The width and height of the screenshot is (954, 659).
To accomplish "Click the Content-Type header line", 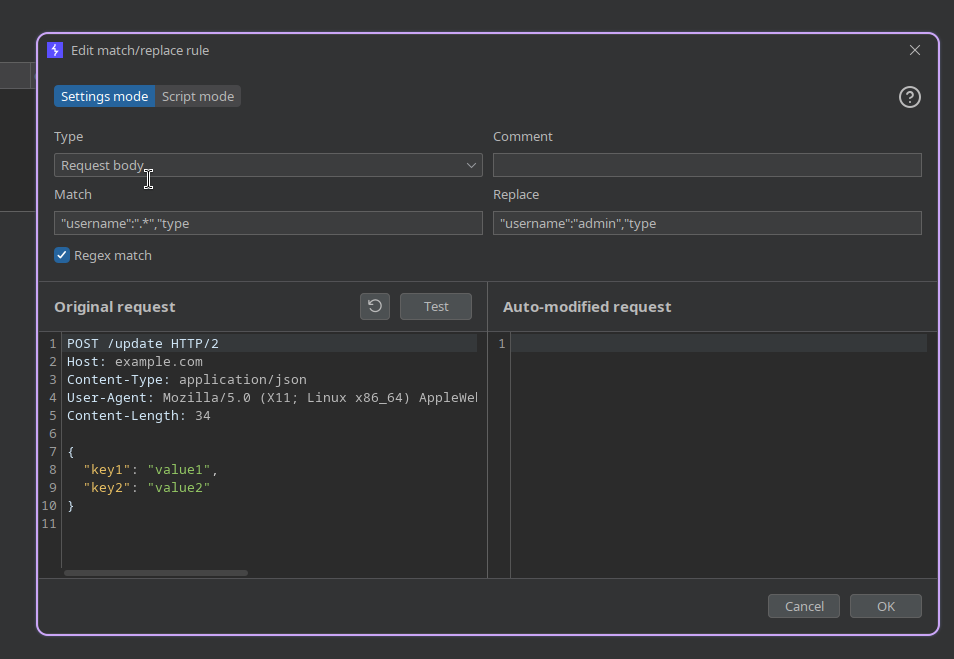I will 186,379.
